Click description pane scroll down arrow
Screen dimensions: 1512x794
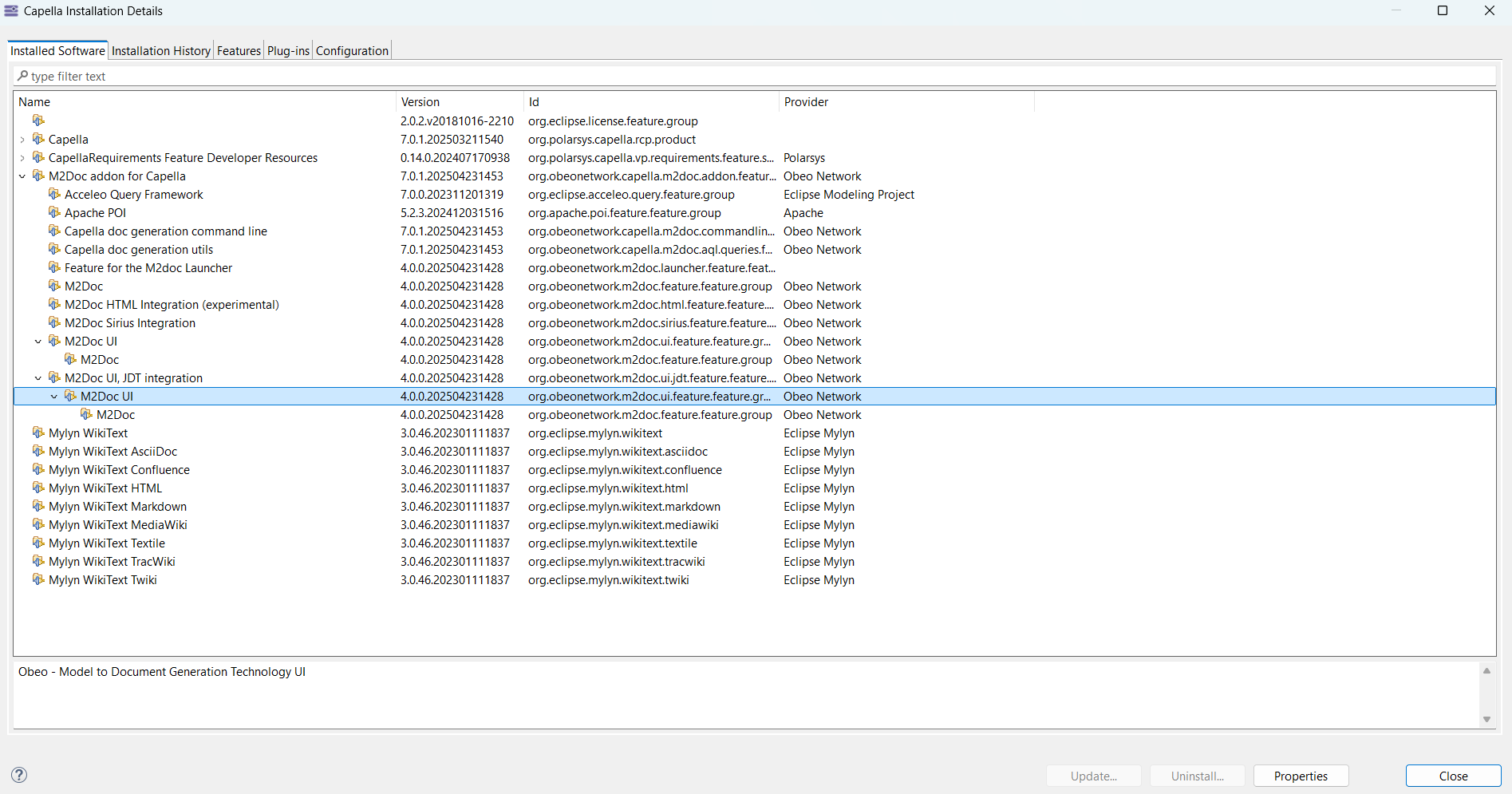(x=1486, y=719)
